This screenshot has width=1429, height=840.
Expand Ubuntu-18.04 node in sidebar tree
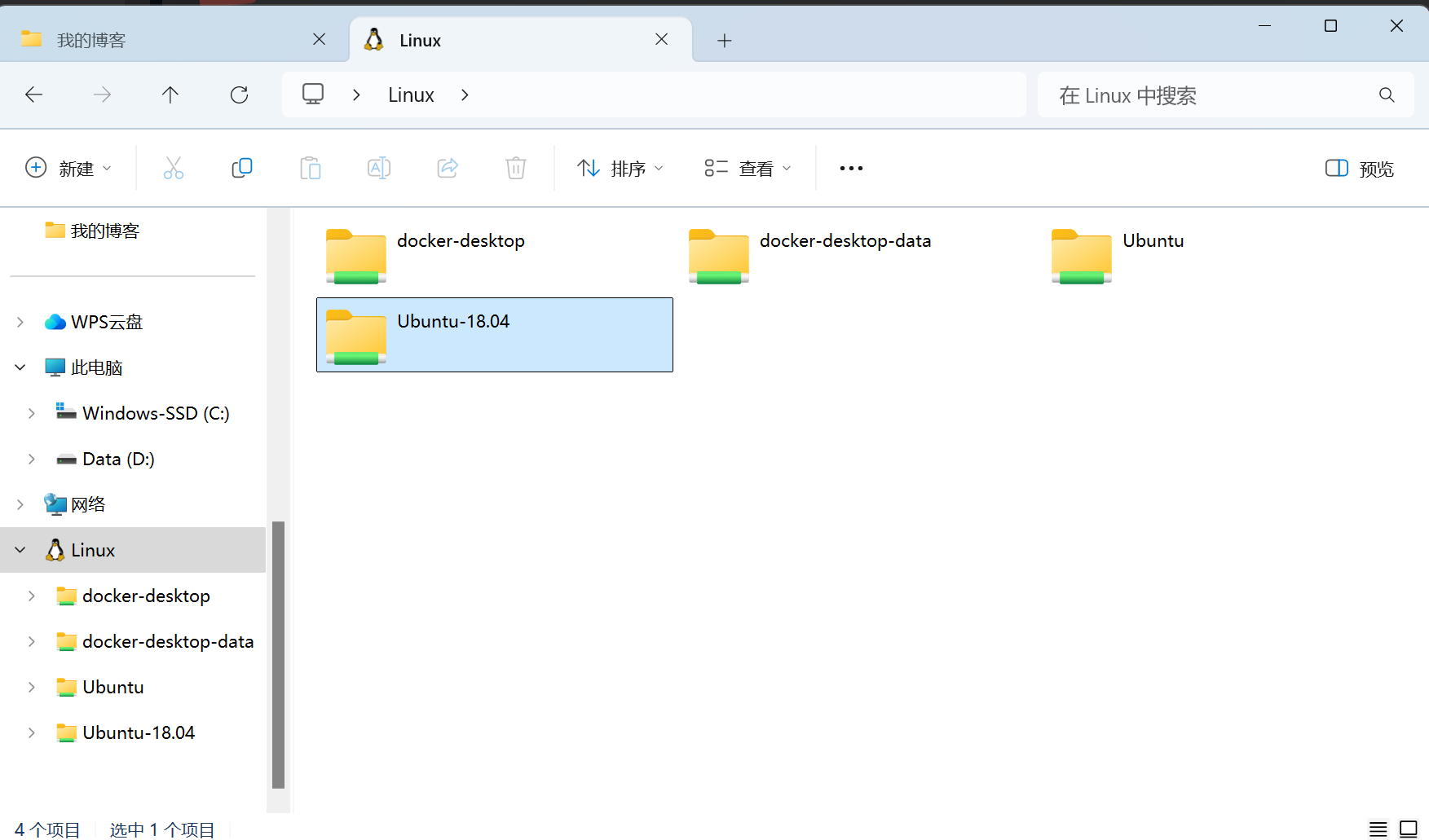(32, 733)
